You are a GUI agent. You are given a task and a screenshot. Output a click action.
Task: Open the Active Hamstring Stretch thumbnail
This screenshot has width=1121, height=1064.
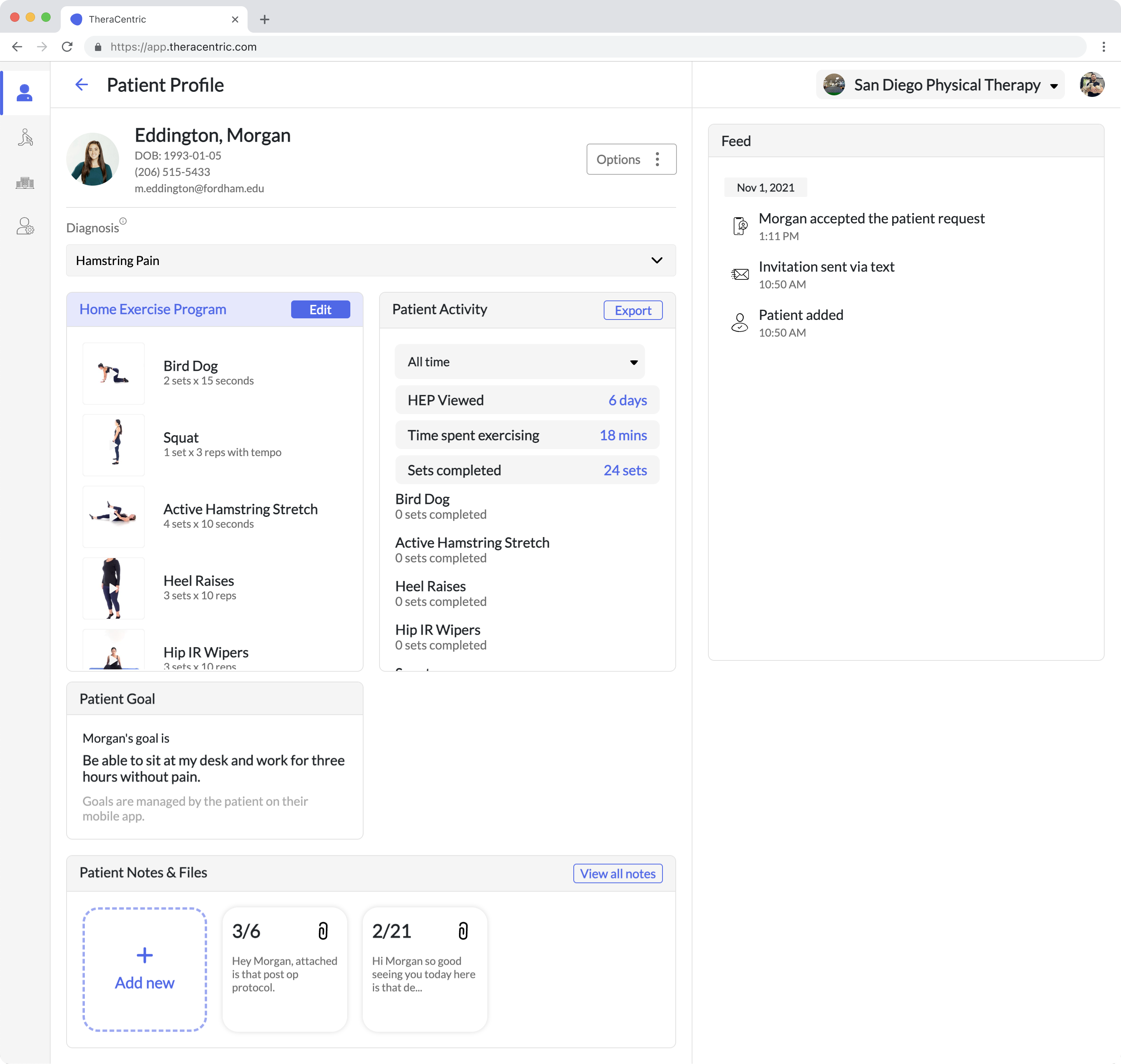pyautogui.click(x=113, y=516)
